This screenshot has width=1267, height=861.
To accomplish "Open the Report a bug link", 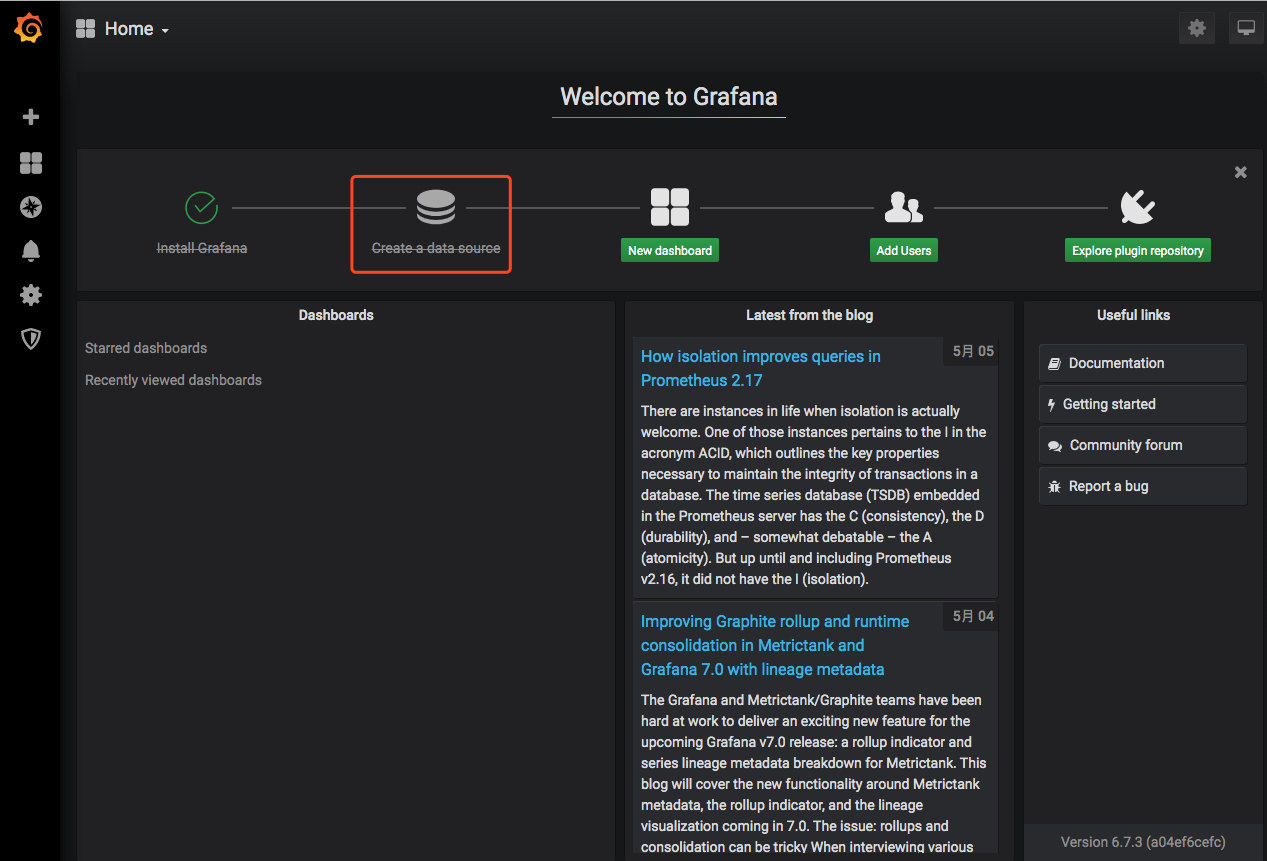I will [1143, 486].
